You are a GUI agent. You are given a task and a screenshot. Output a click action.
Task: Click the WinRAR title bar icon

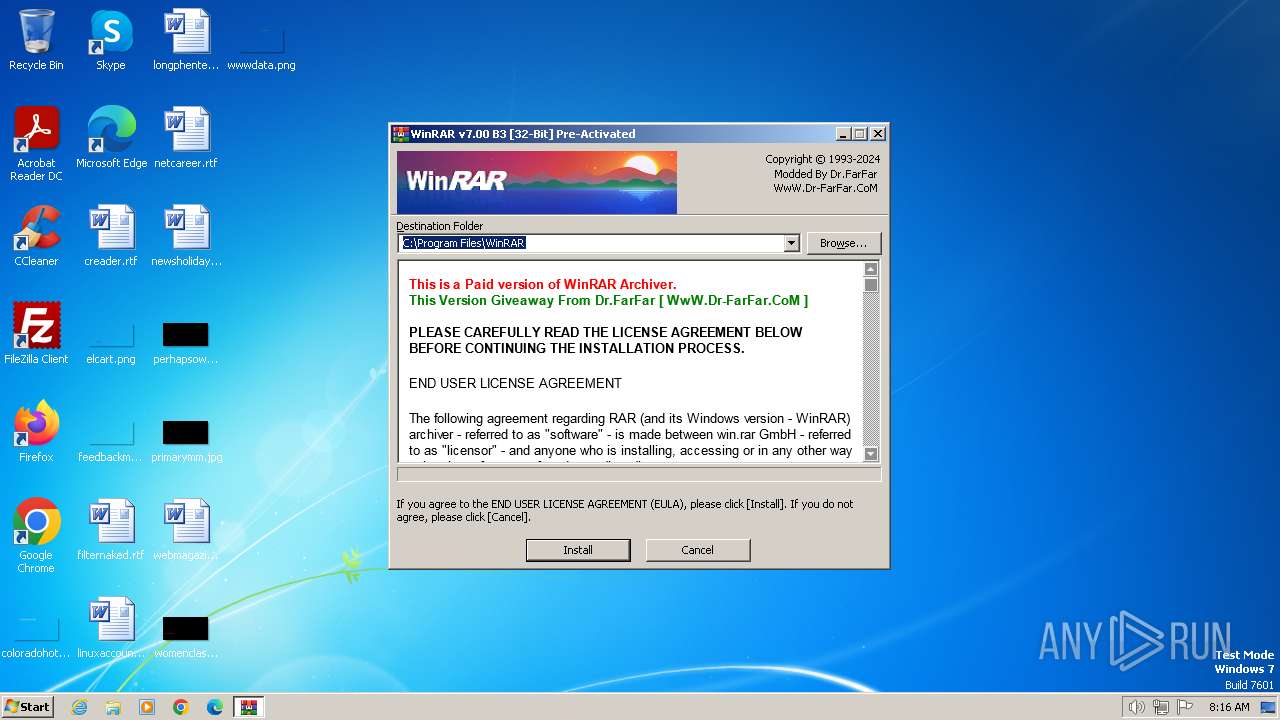400,134
